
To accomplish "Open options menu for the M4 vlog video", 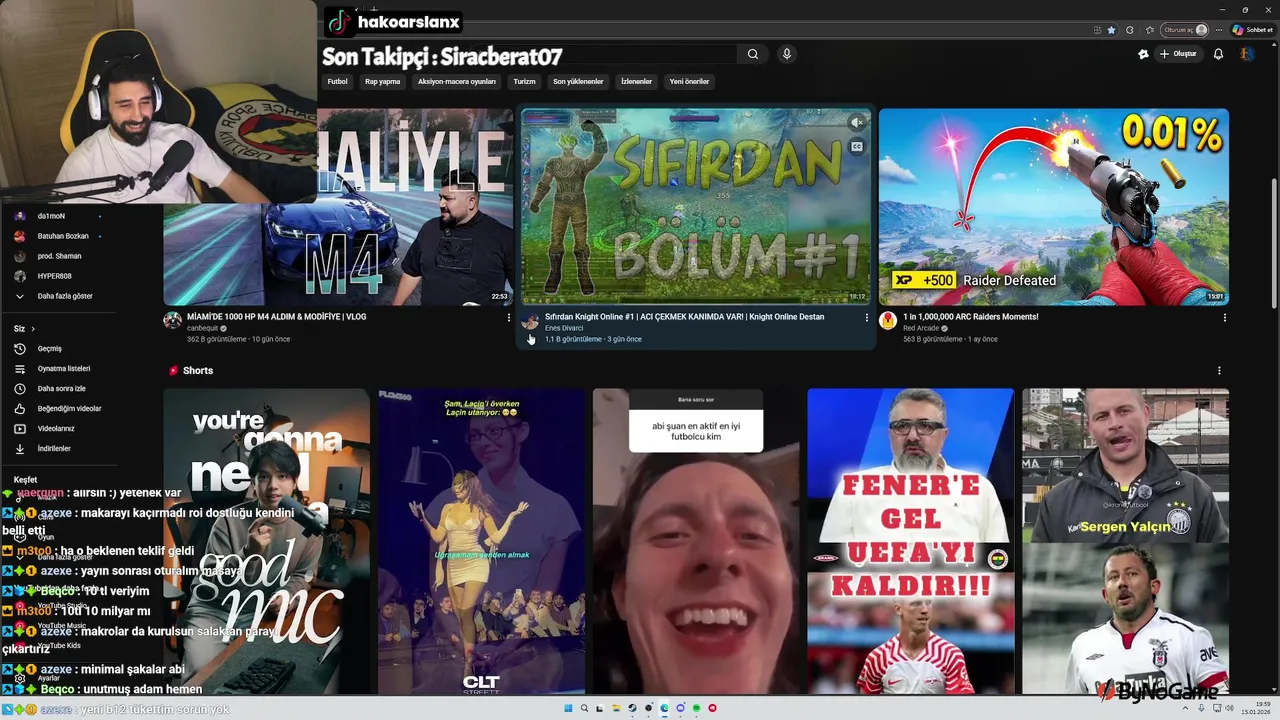I will (x=509, y=317).
